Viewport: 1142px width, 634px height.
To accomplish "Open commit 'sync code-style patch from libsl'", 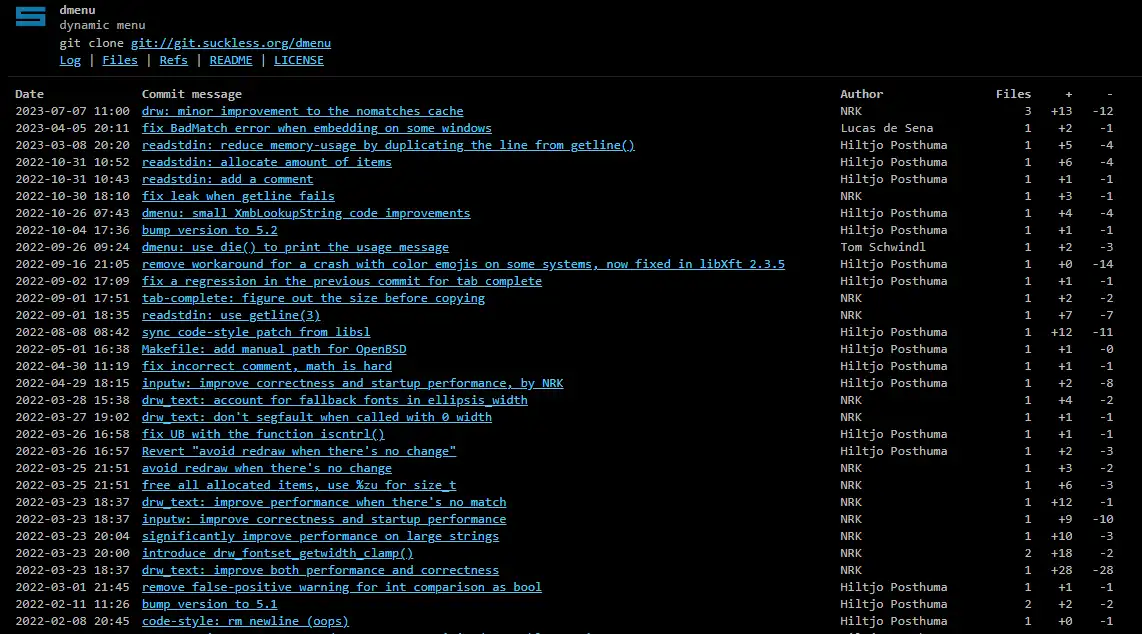I will [x=256, y=332].
